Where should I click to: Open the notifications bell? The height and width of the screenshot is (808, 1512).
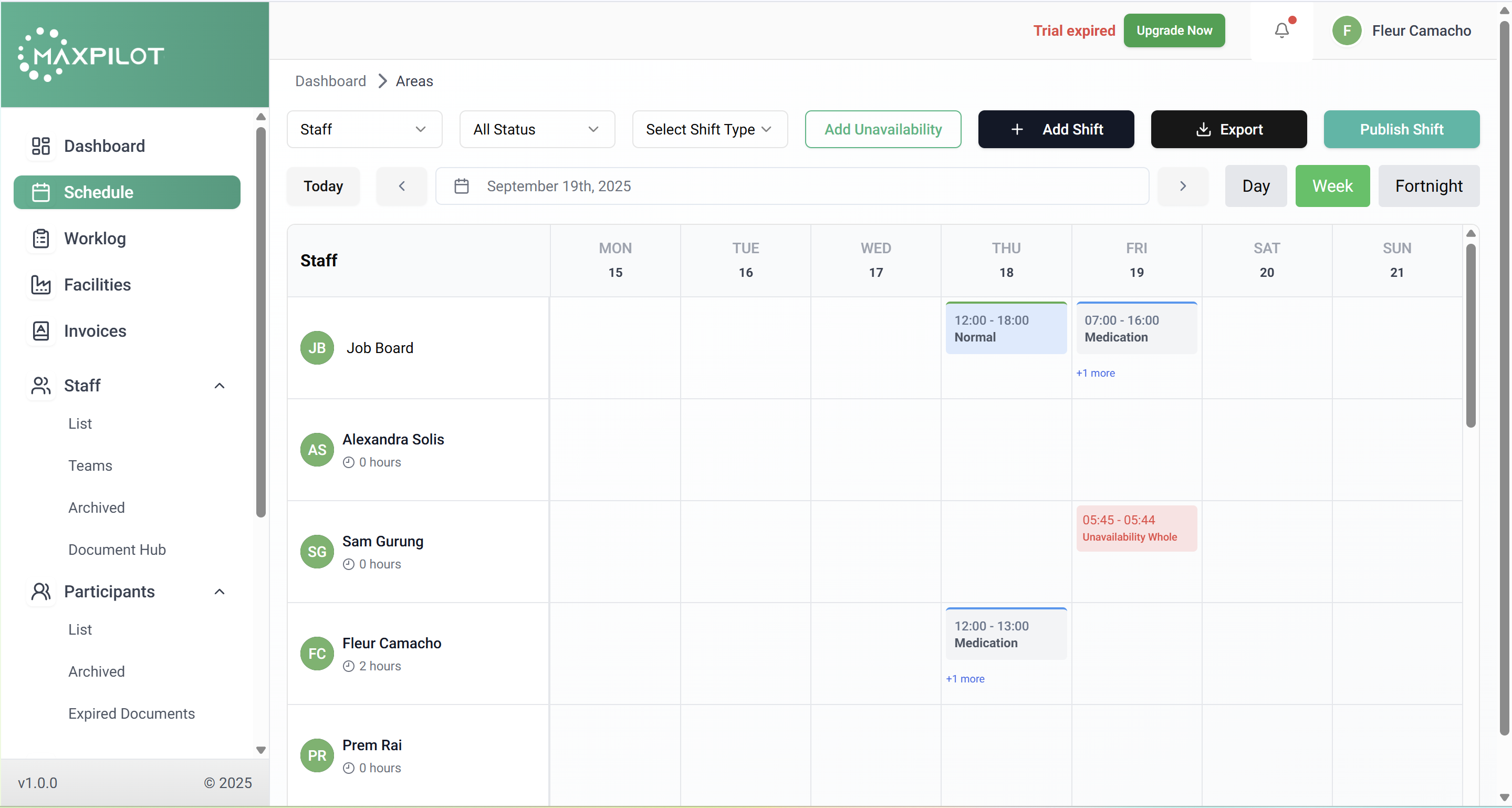(1281, 30)
